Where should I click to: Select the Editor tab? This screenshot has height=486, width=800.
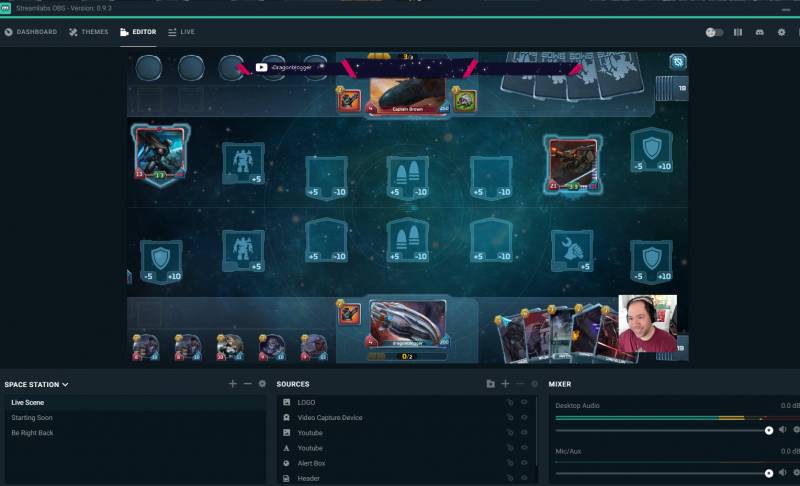[138, 32]
